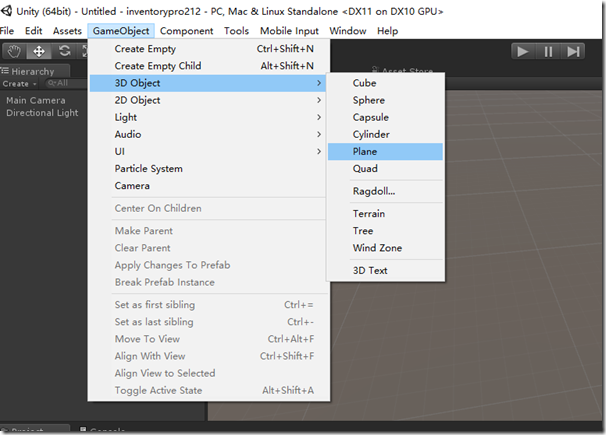Select the Rotate tool in toolbar
The width and height of the screenshot is (606, 435).
tap(64, 51)
